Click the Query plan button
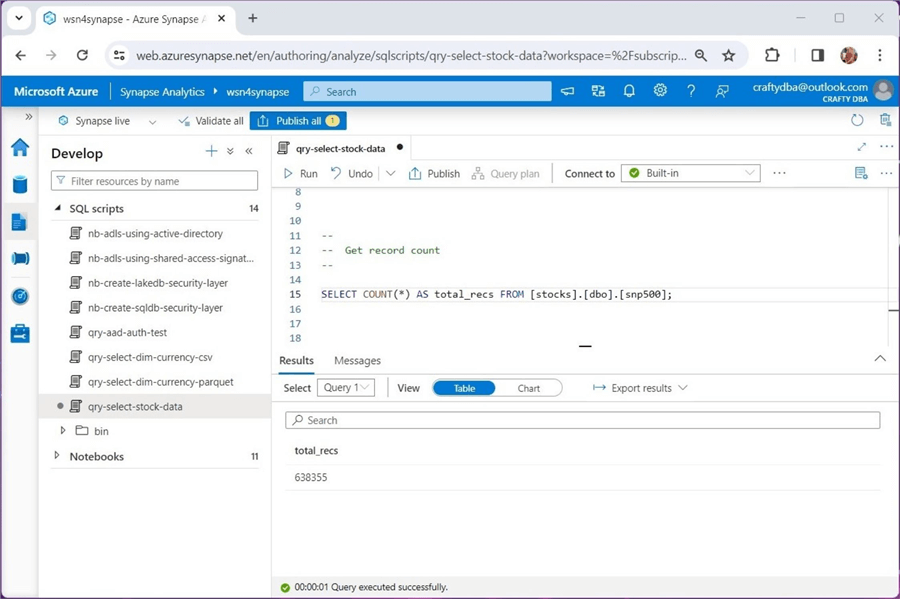This screenshot has height=599, width=900. click(506, 173)
